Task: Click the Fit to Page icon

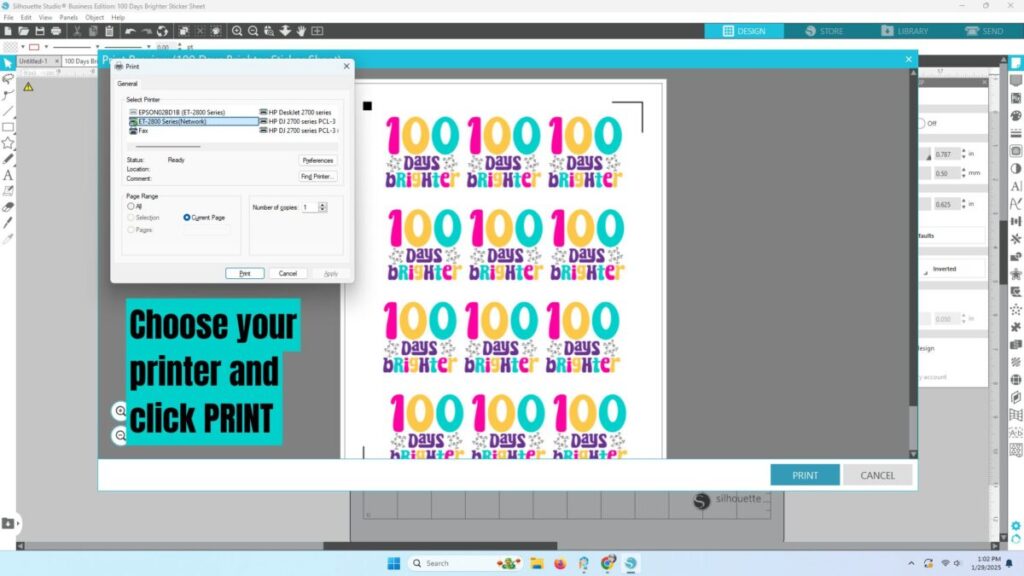Action: point(317,31)
